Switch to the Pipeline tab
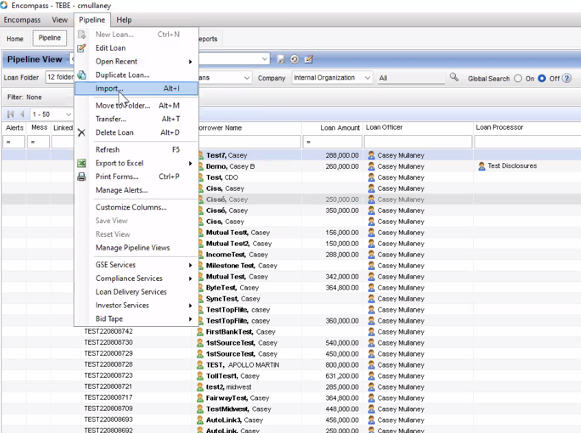Viewport: 581px width, 433px height. (50, 38)
